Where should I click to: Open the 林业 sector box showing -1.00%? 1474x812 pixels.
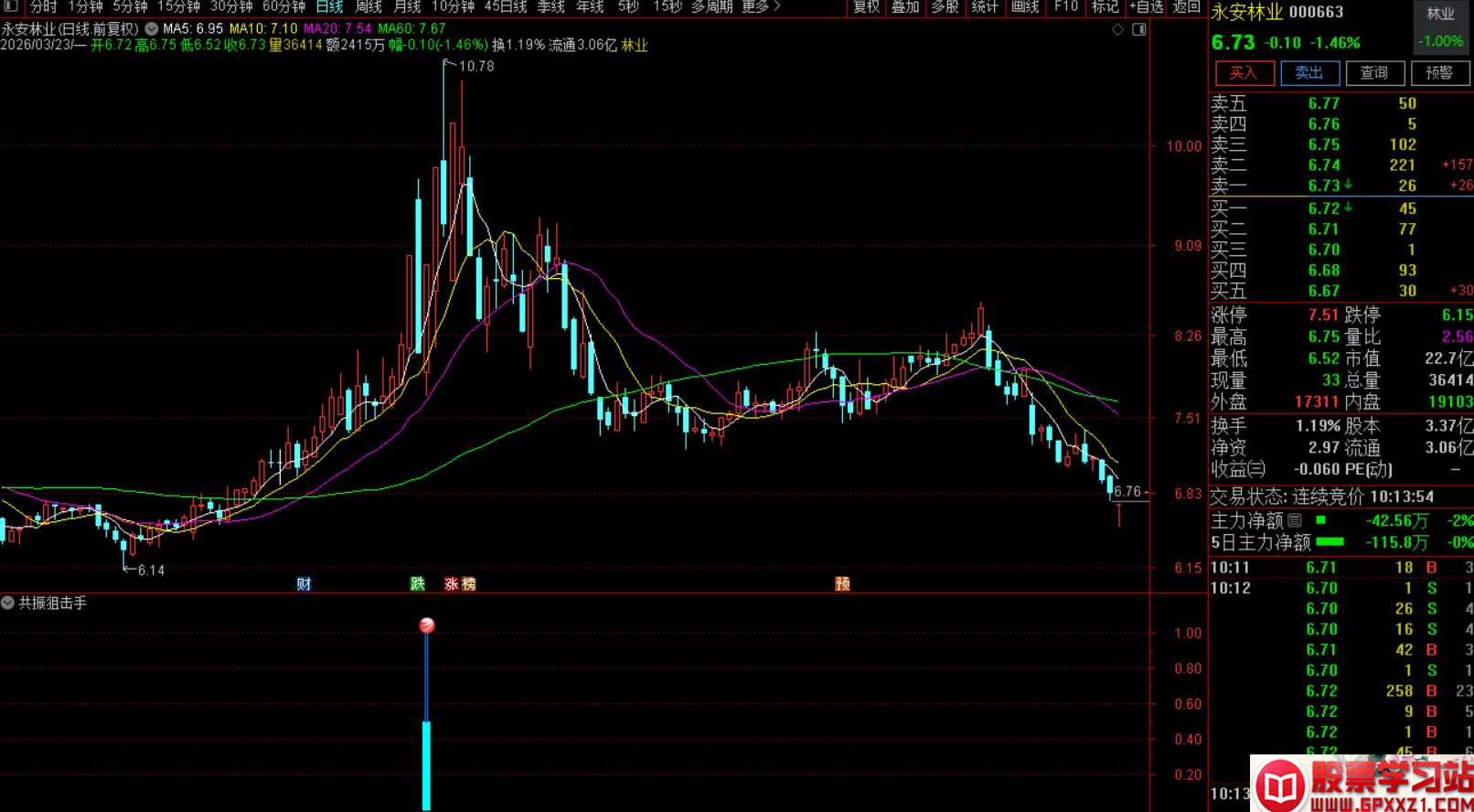point(1441,27)
